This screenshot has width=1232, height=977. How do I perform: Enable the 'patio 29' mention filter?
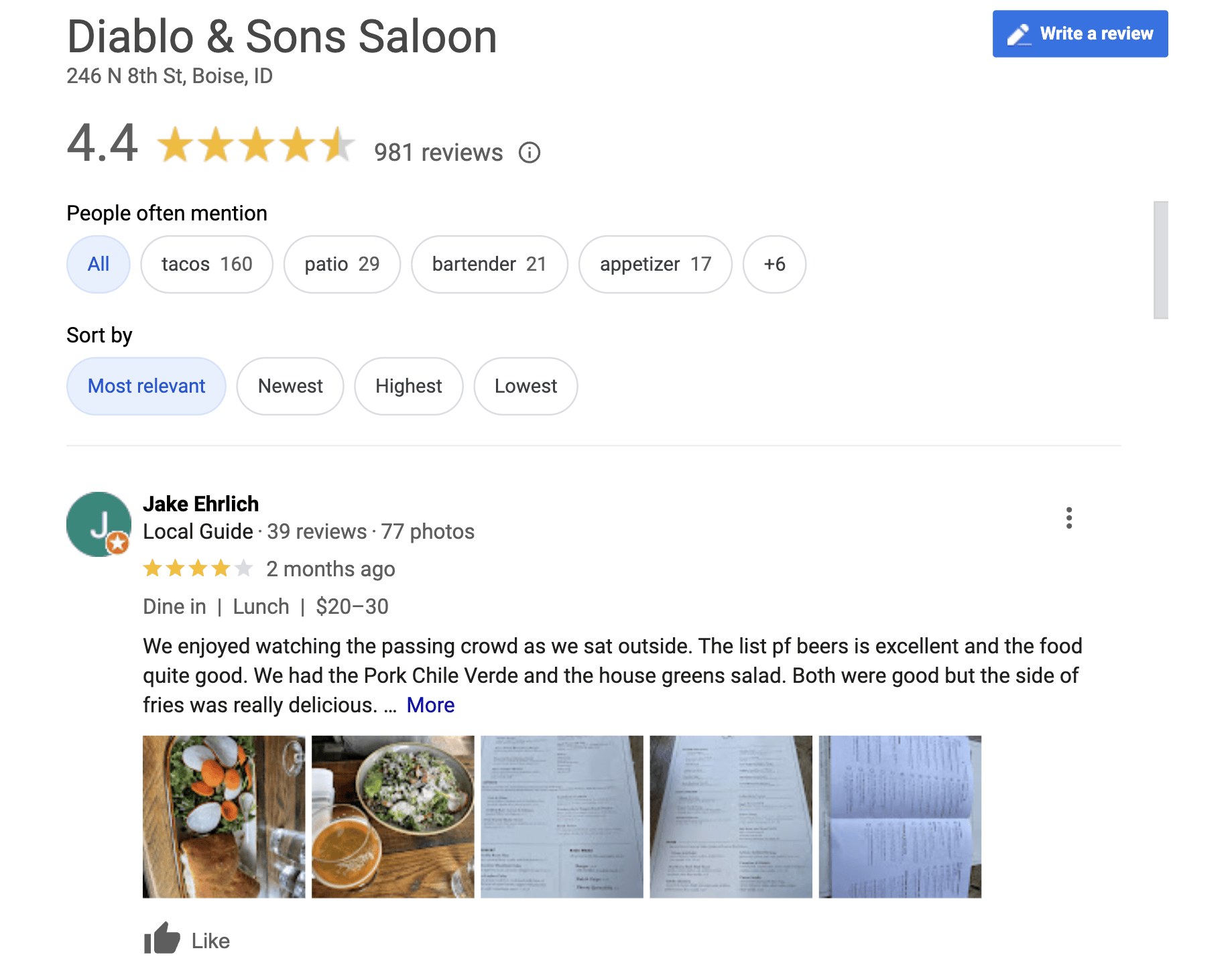point(342,264)
